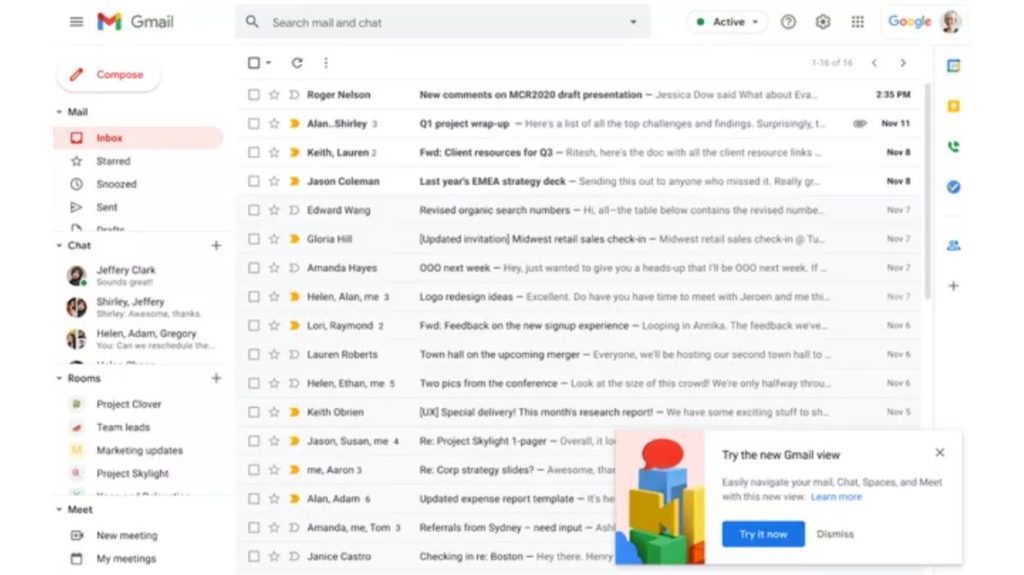Screen dimensions: 1024x575
Task: Open the Google apps grid
Action: 857,22
